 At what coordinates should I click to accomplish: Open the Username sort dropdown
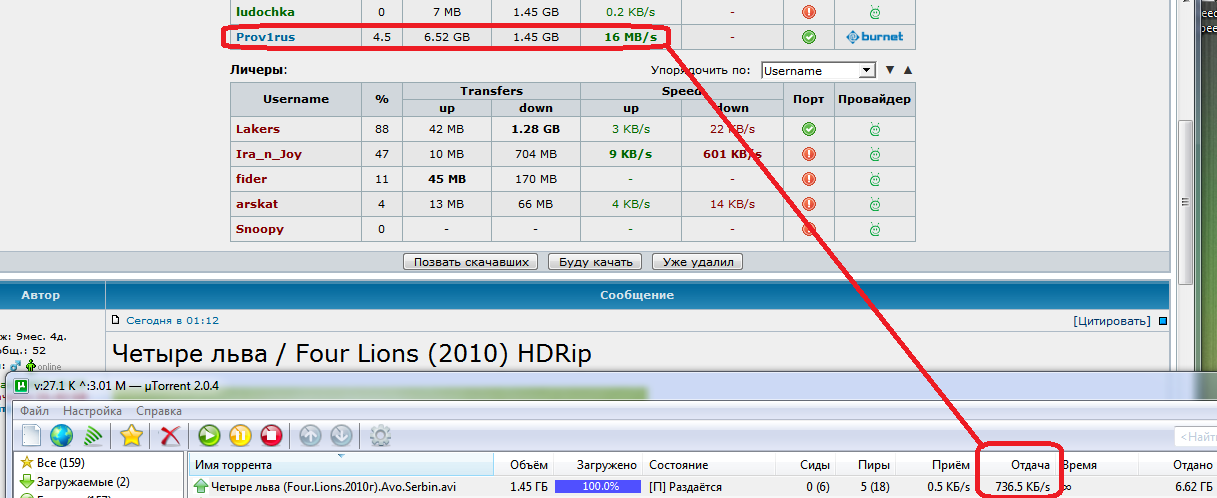click(x=818, y=71)
